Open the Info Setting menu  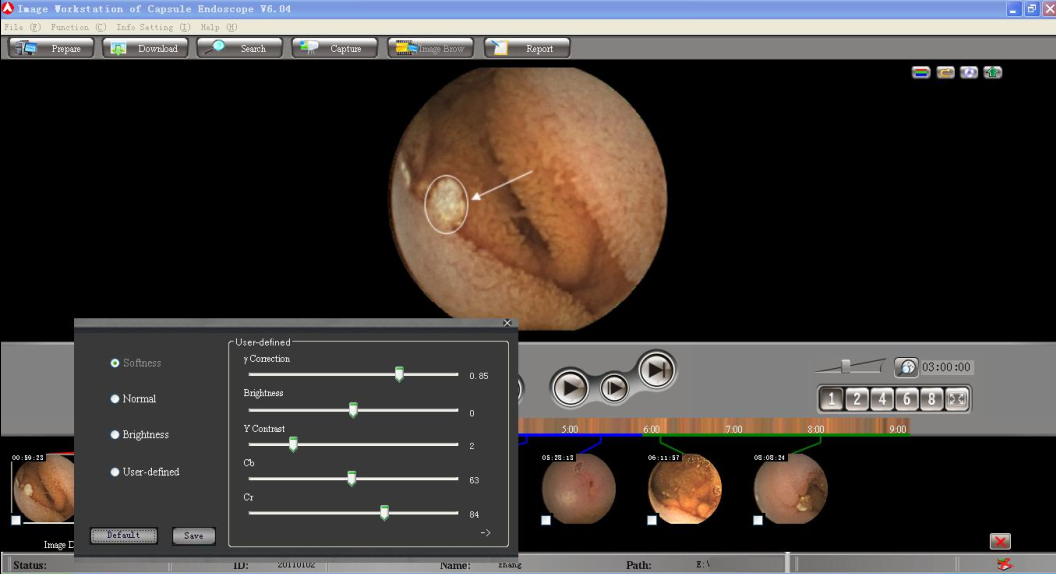(153, 28)
